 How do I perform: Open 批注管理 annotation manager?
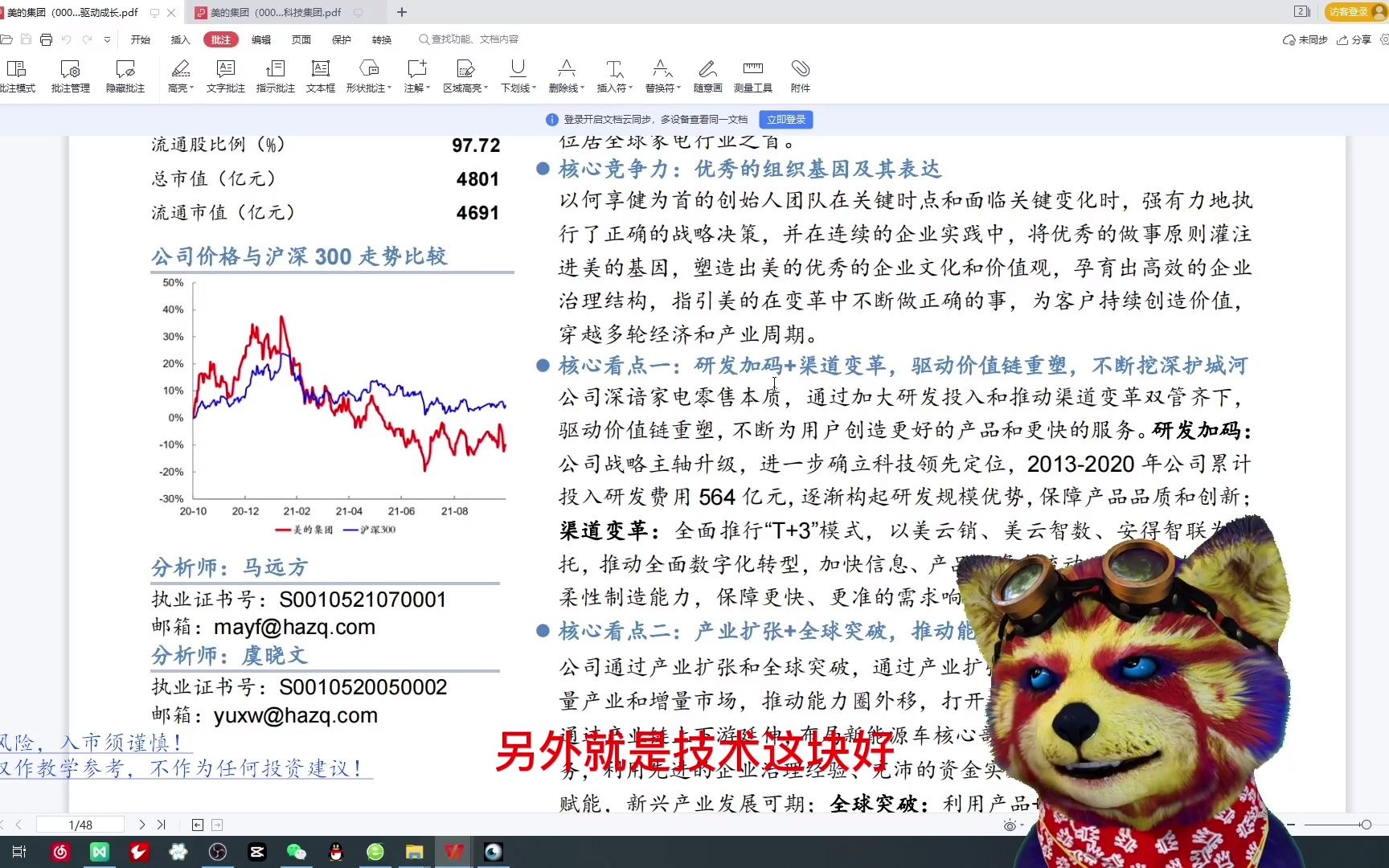pos(70,76)
